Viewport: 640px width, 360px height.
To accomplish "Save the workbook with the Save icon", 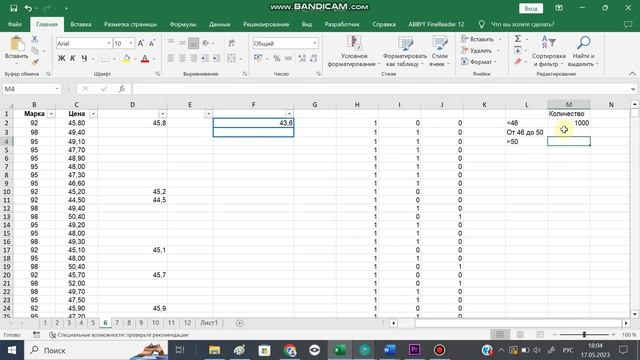I will click(x=13, y=8).
